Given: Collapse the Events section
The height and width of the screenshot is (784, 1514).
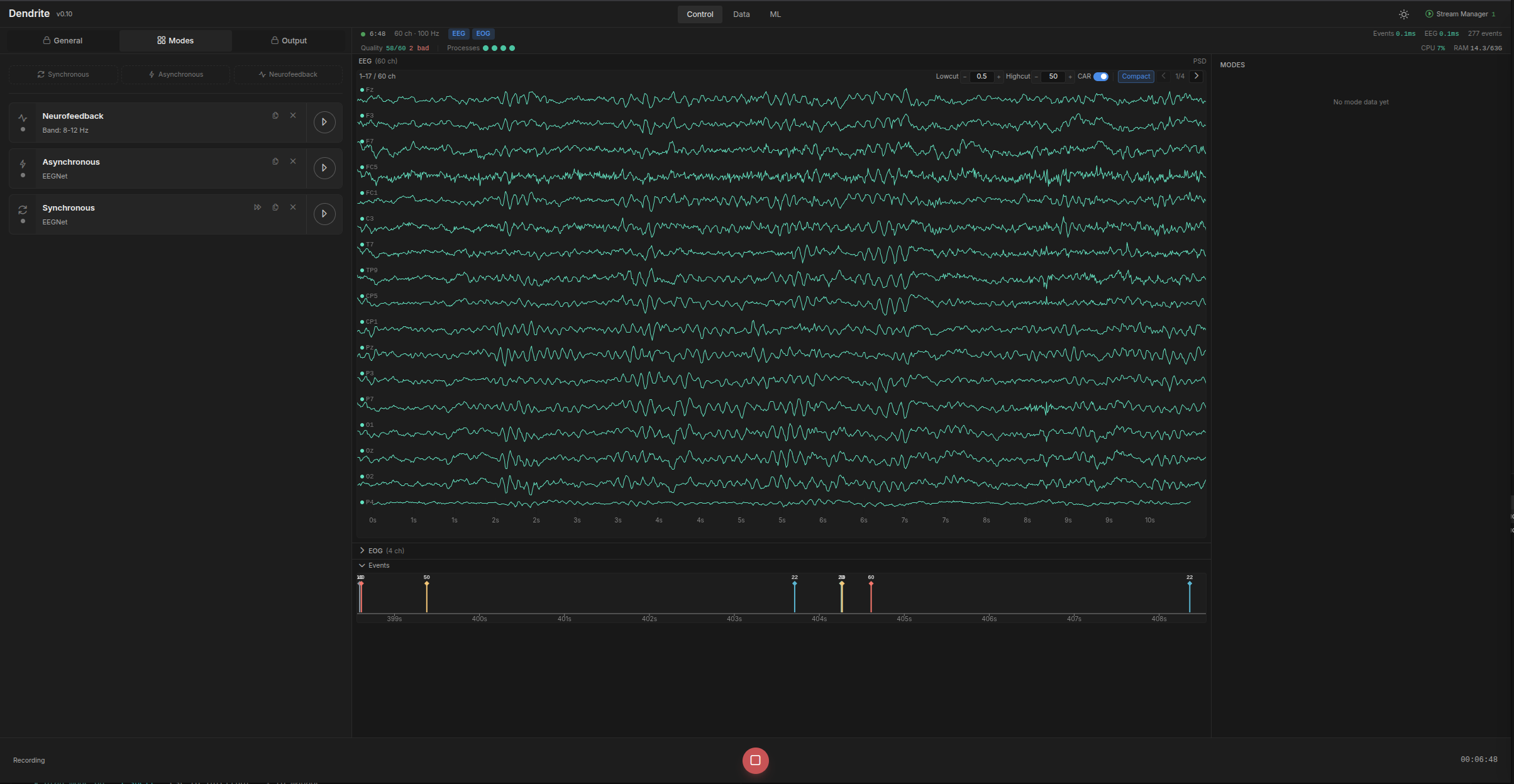Looking at the screenshot, I should (374, 566).
